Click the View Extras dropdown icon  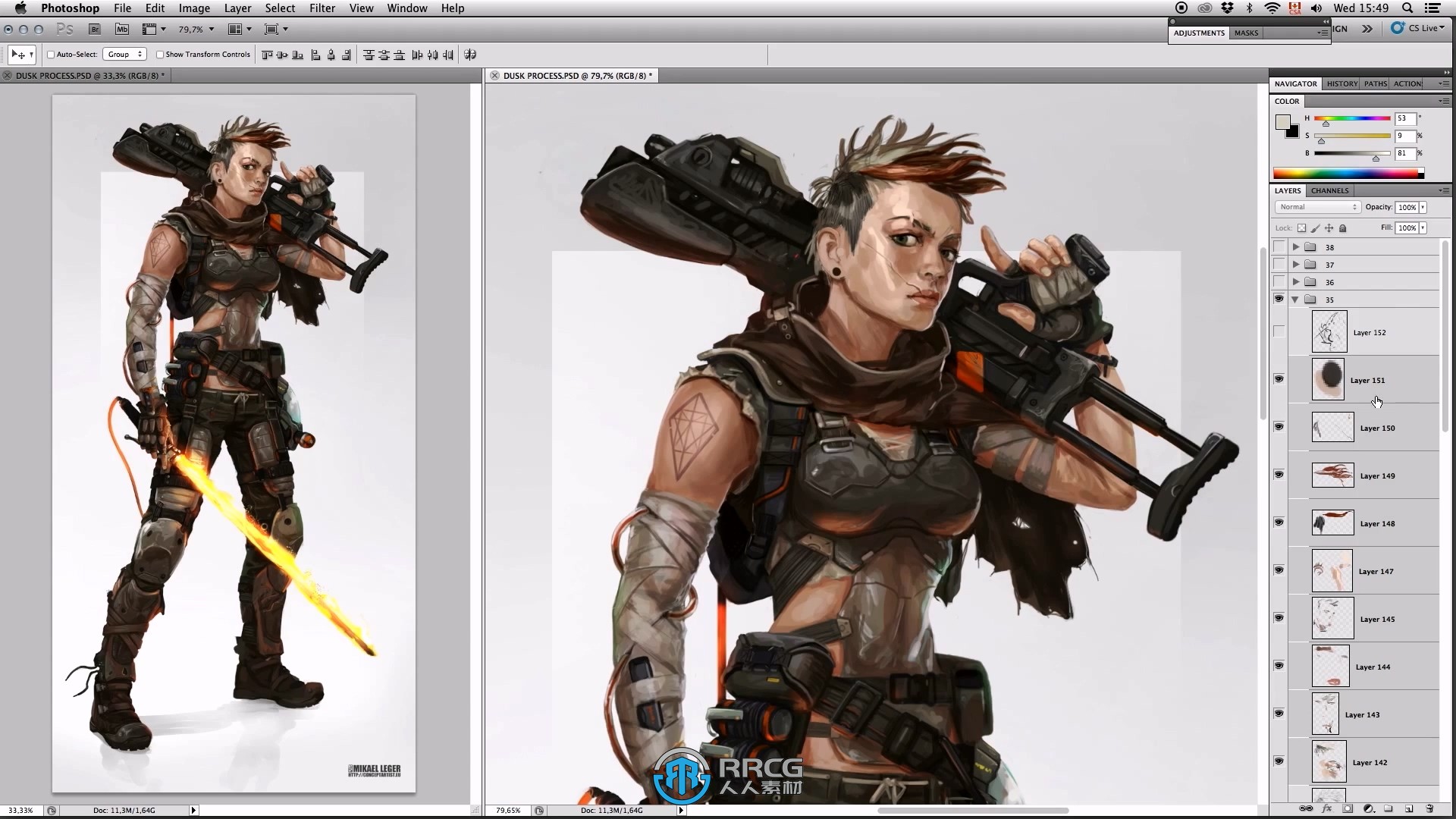(153, 30)
